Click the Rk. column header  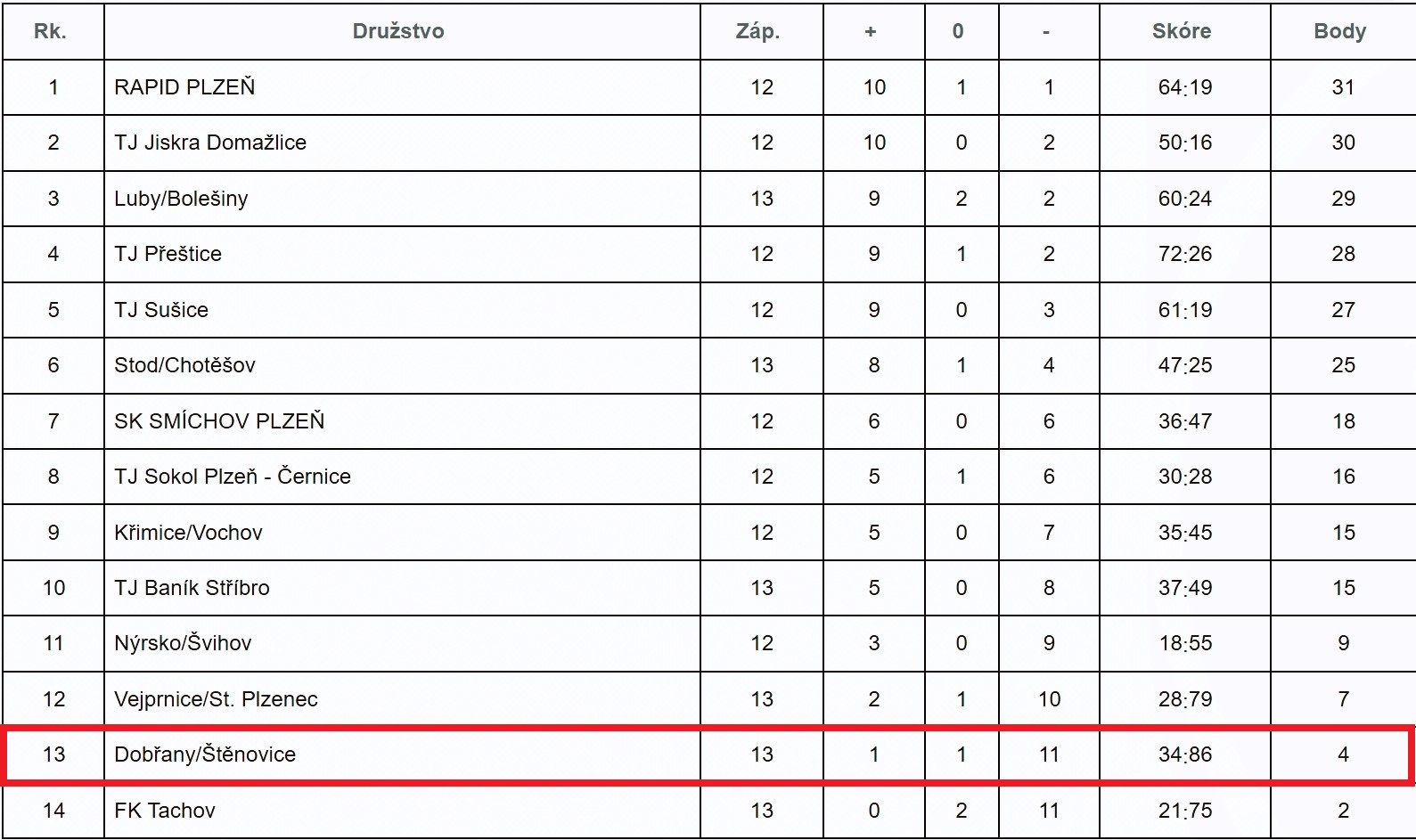click(x=50, y=31)
